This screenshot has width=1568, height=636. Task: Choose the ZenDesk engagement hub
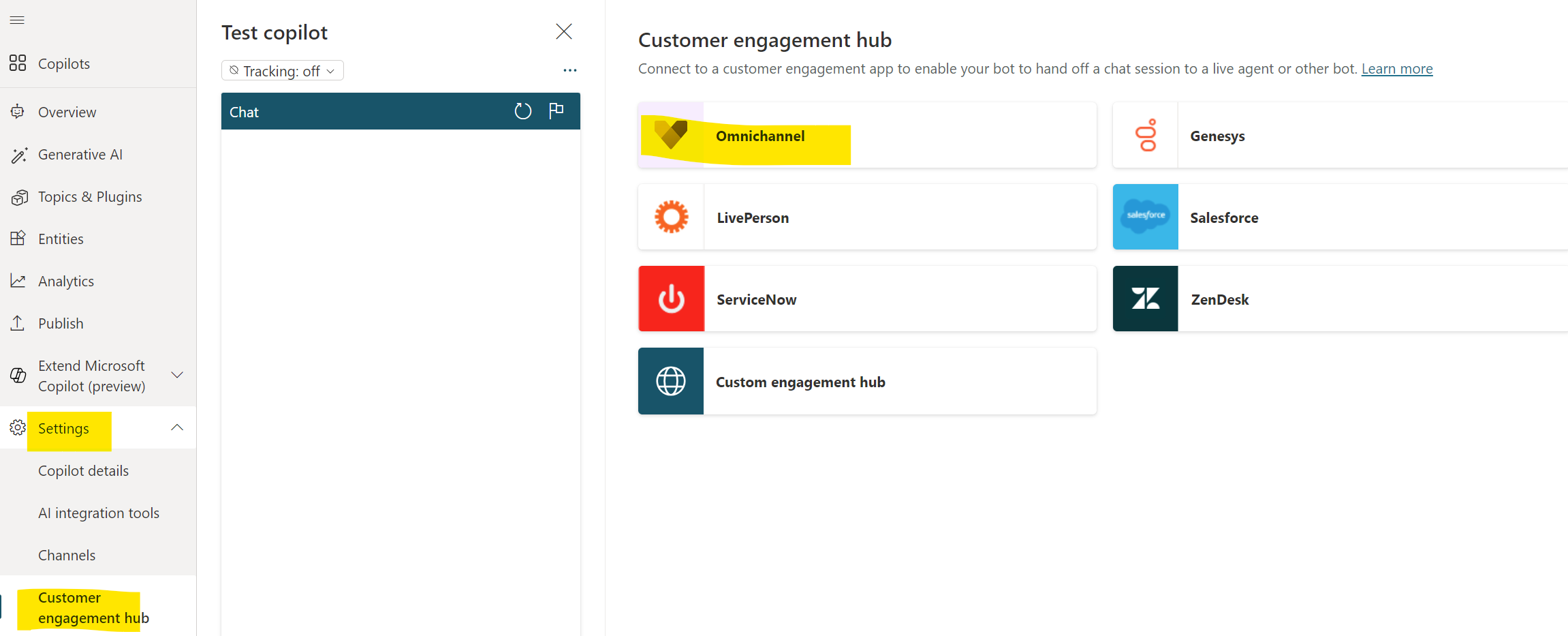[1340, 299]
